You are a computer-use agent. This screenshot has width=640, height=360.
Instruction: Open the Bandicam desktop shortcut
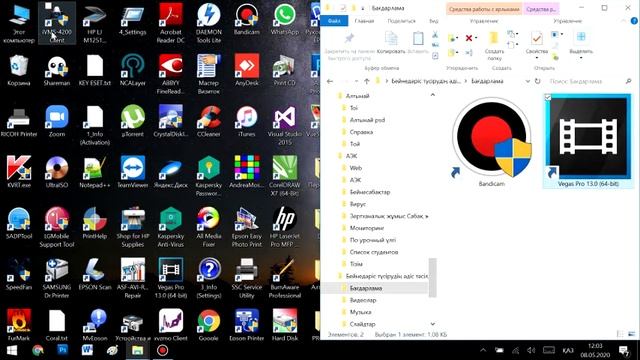click(x=247, y=20)
